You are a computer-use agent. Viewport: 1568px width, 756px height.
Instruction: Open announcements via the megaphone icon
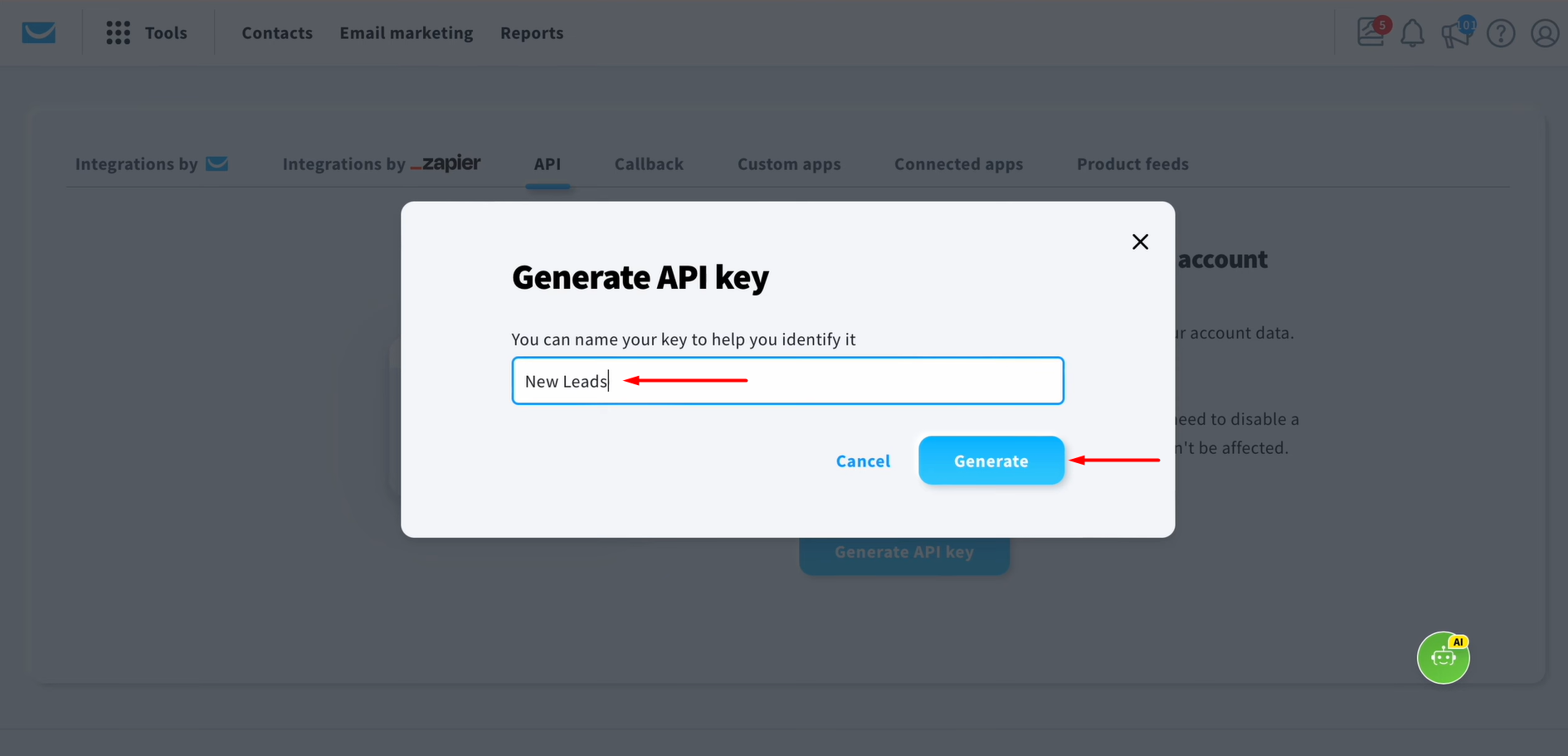1457,35
